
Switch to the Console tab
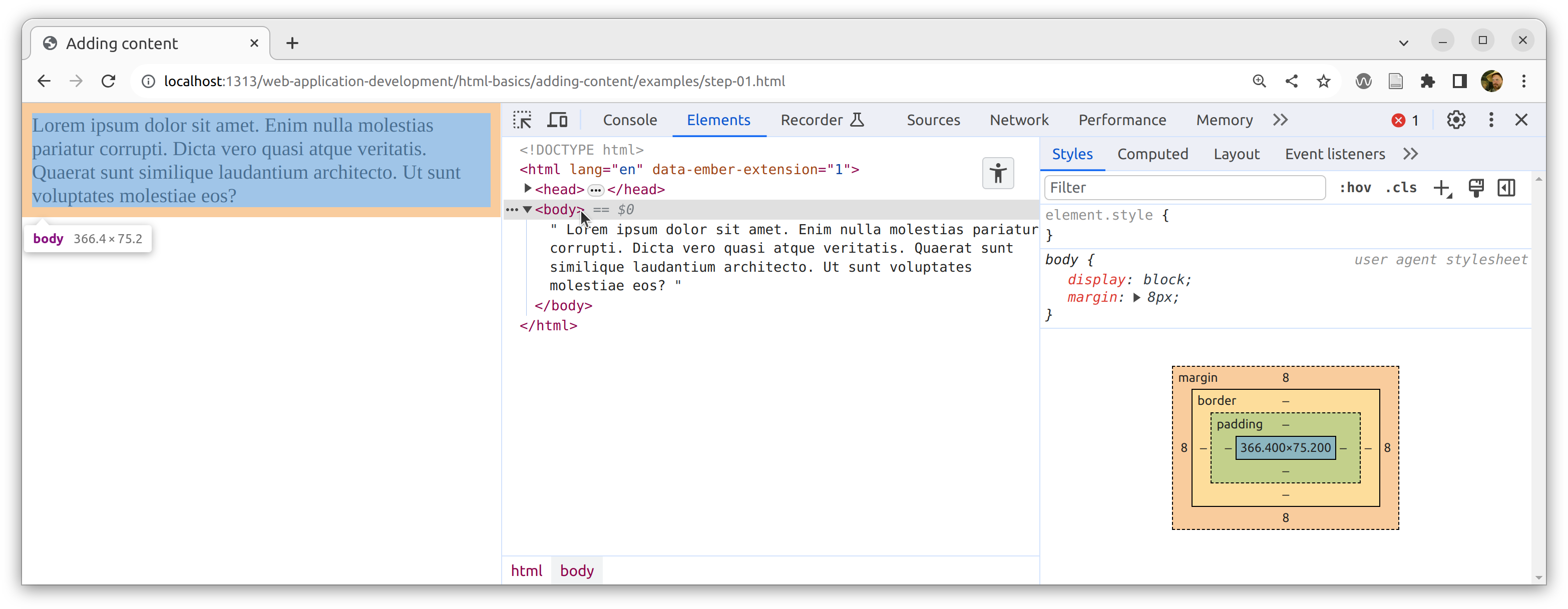click(x=630, y=120)
